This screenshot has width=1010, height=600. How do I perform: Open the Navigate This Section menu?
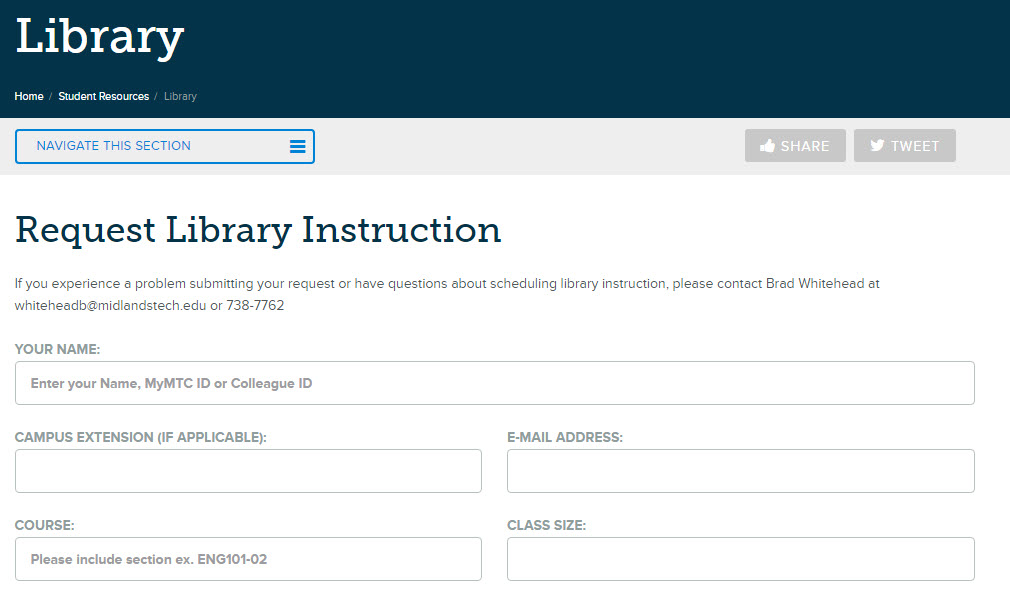point(164,146)
